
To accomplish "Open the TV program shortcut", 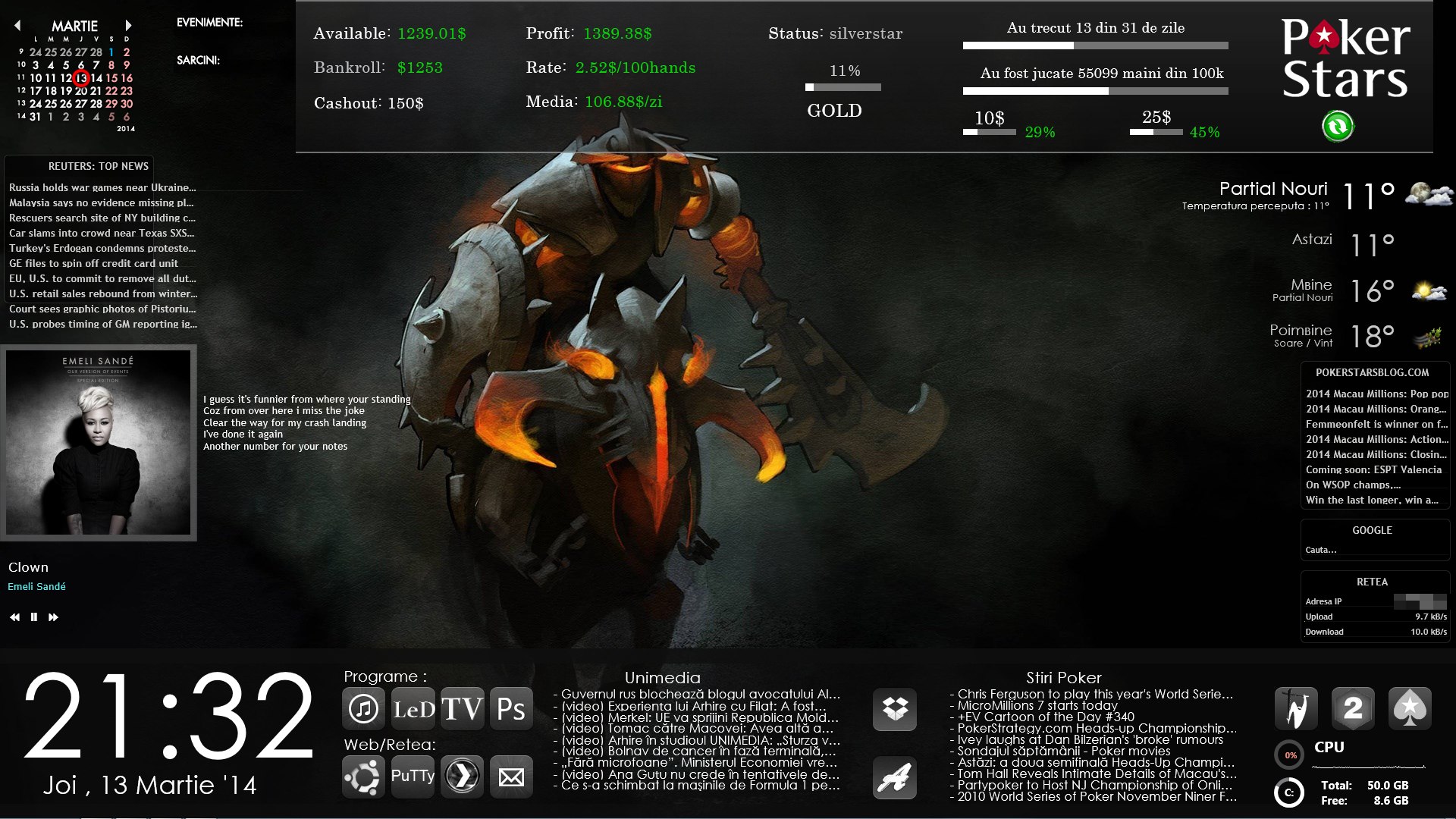I will 463,709.
